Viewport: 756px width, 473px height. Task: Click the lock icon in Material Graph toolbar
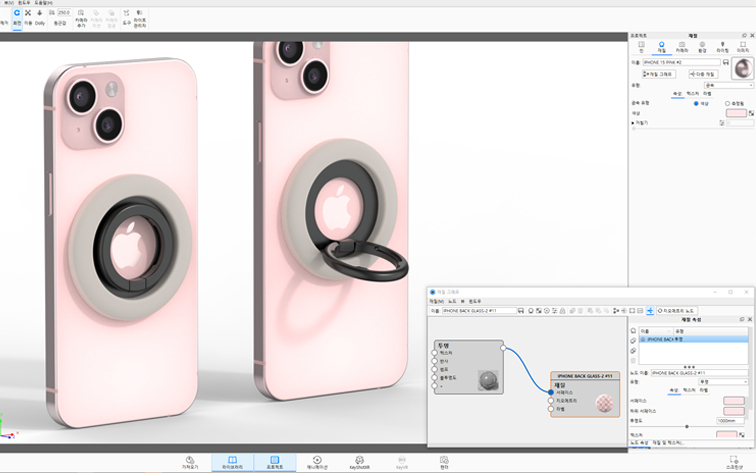point(563,311)
